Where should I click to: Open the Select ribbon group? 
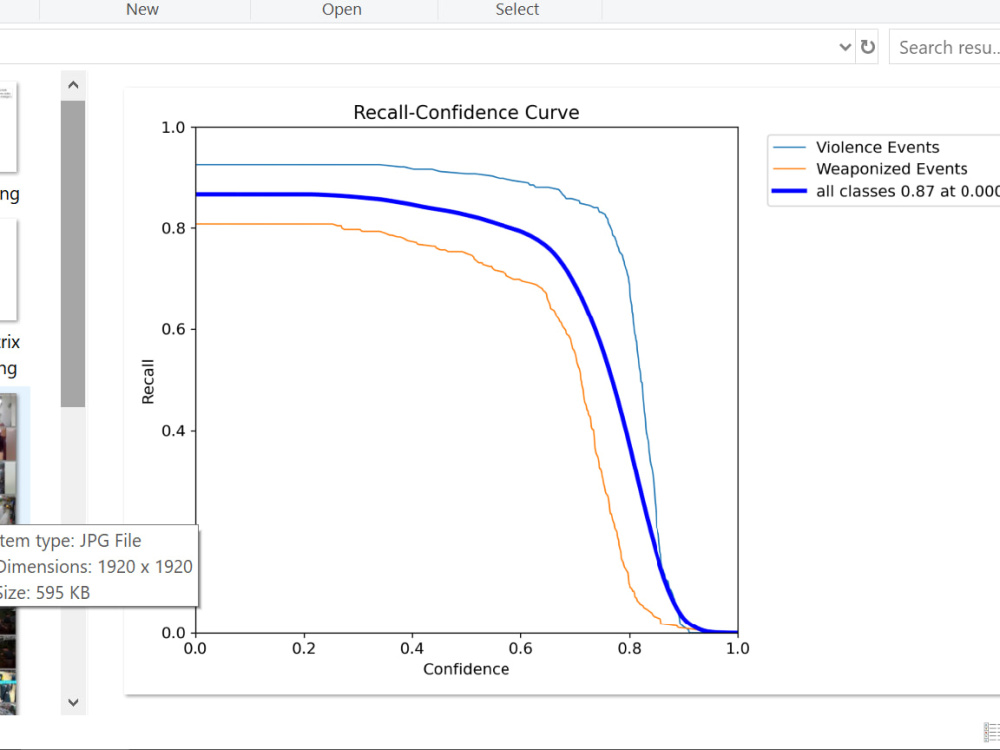[x=517, y=10]
